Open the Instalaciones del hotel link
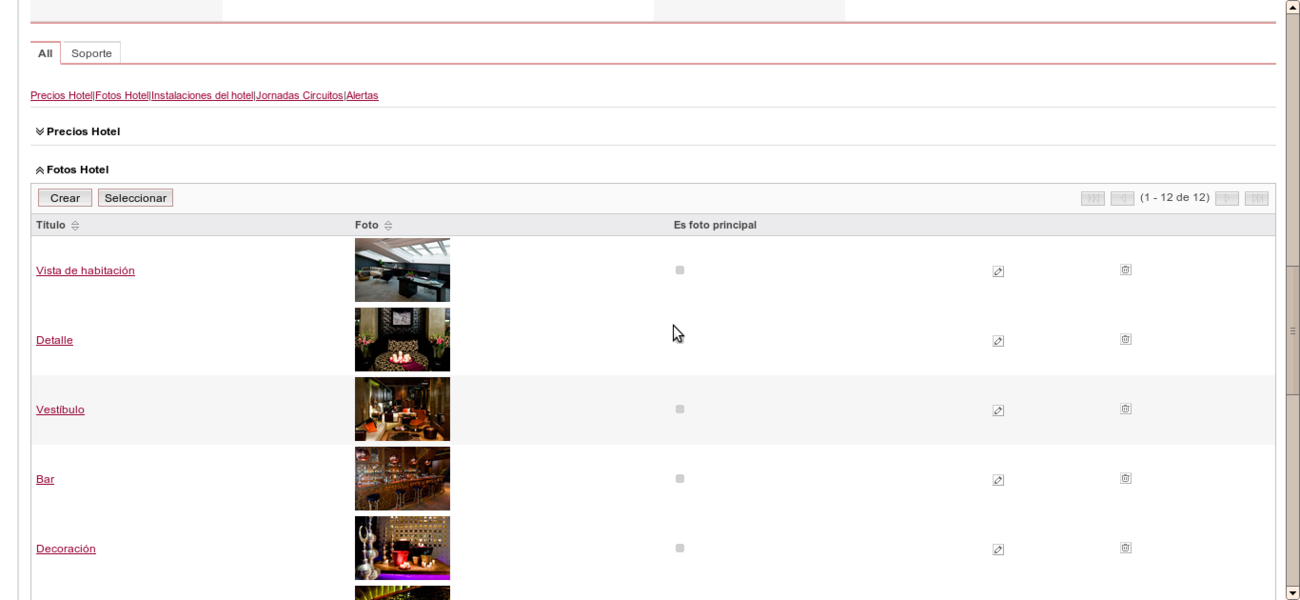The image size is (1300, 600). (202, 96)
